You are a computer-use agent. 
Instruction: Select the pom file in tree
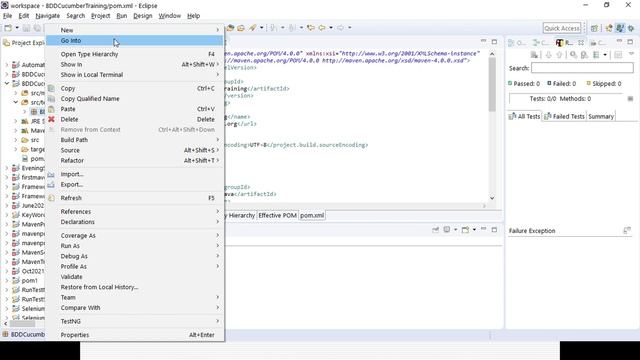point(33,159)
